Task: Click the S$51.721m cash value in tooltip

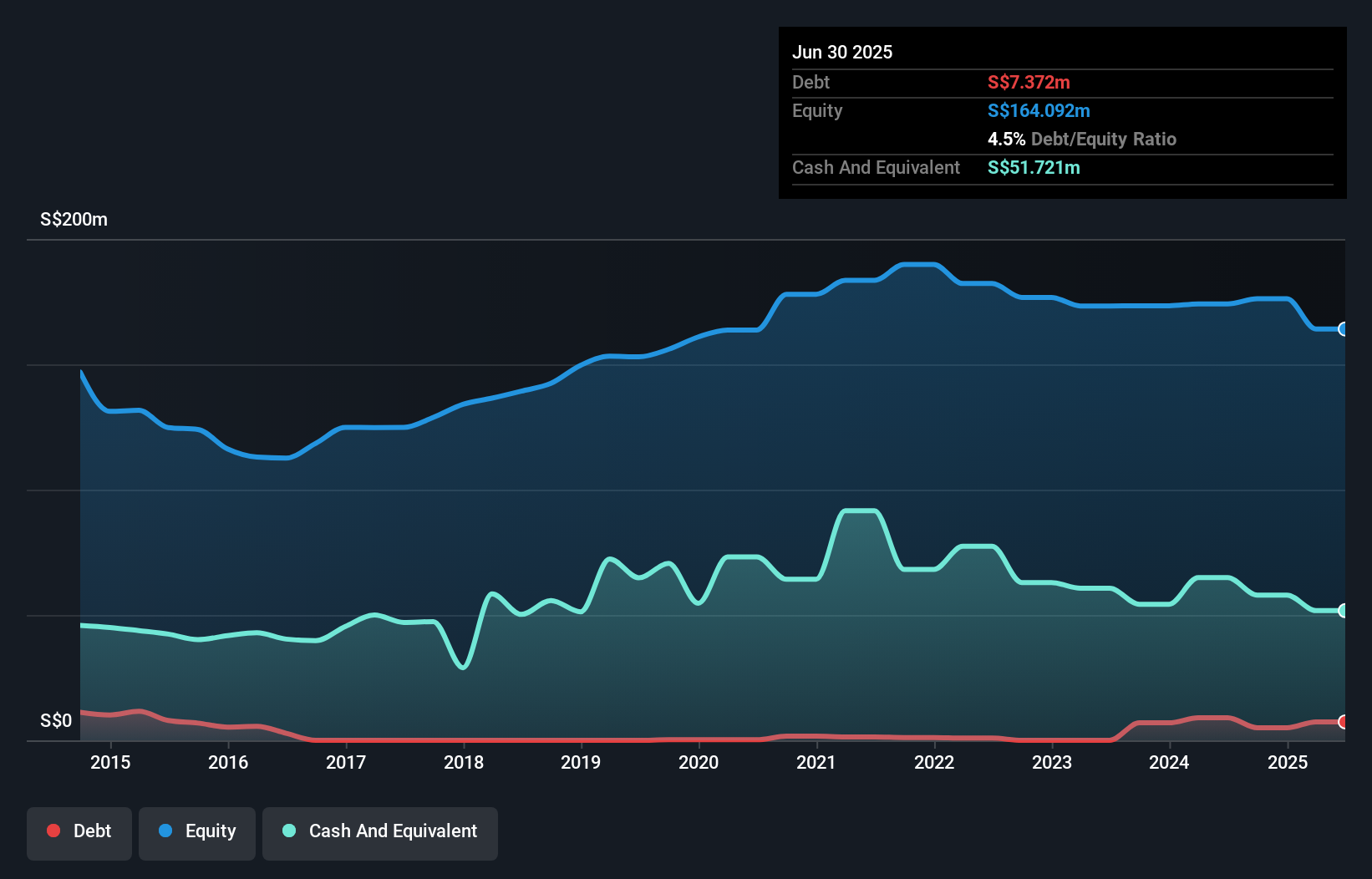Action: pyautogui.click(x=1034, y=167)
